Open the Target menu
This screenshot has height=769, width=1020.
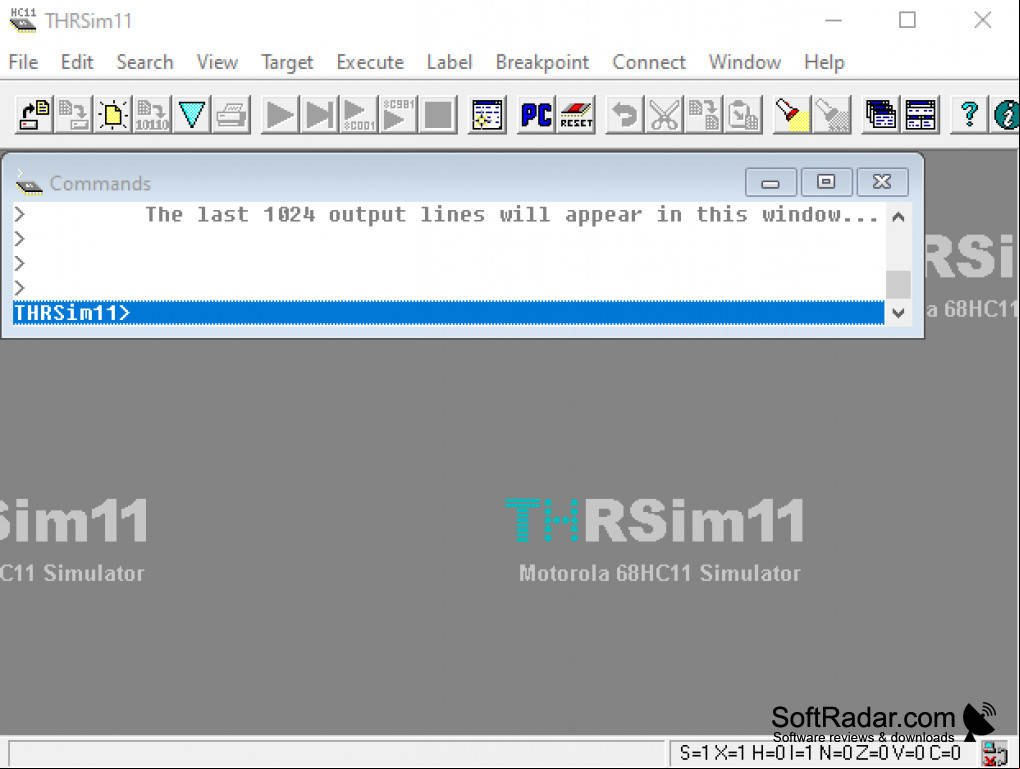(x=287, y=62)
